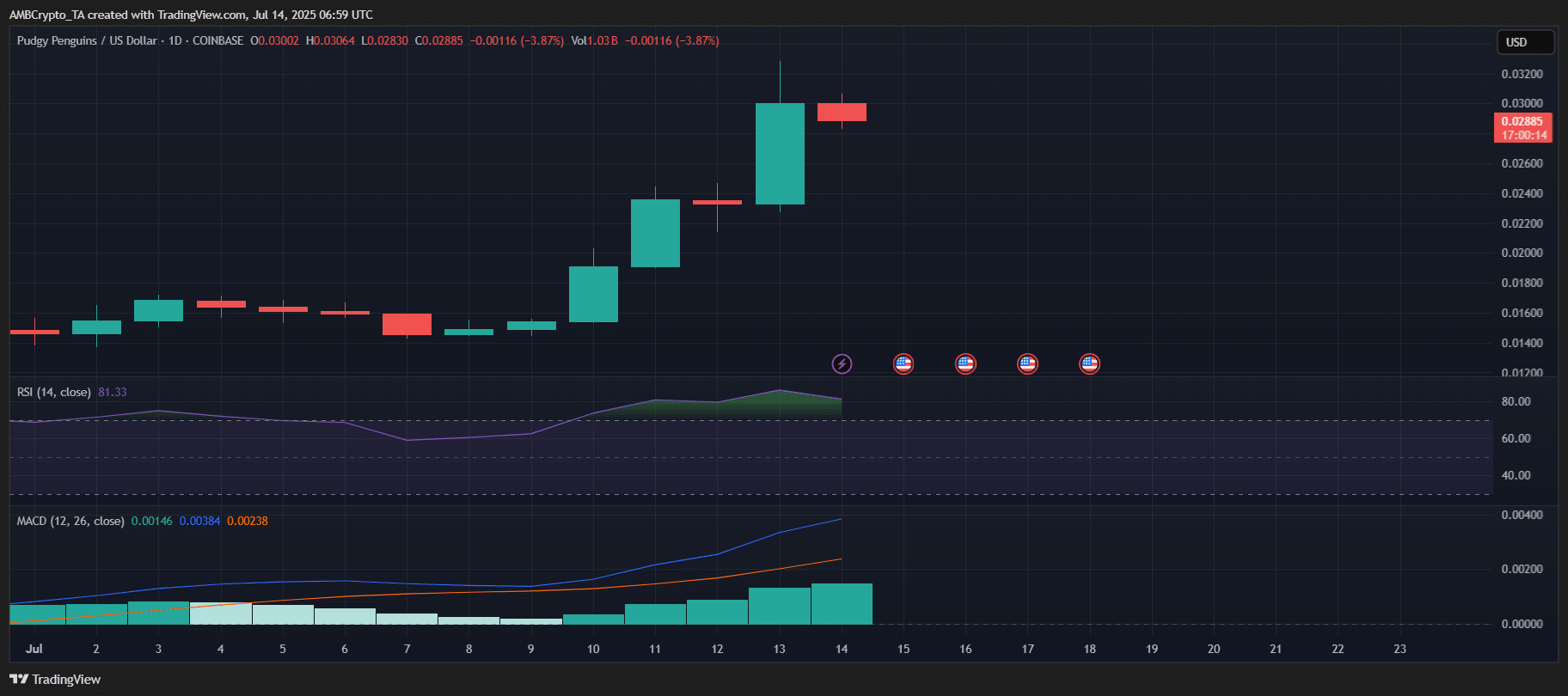
Task: Click the 0.03000 level on price axis
Action: pyautogui.click(x=1522, y=104)
